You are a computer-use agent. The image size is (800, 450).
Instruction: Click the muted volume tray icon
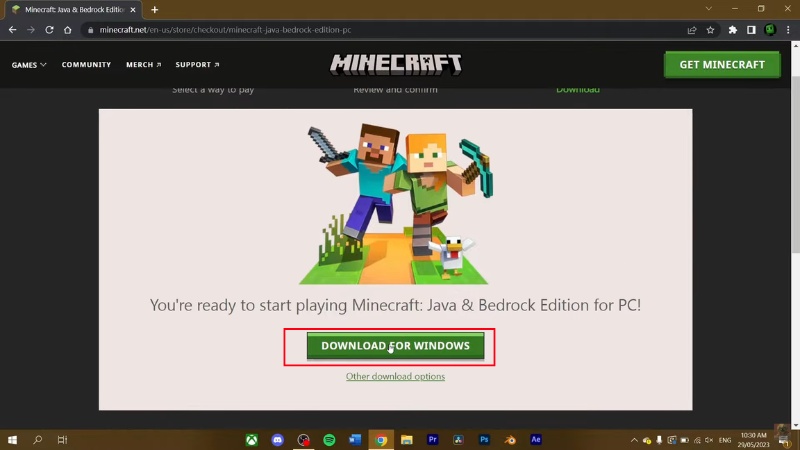click(x=709, y=440)
